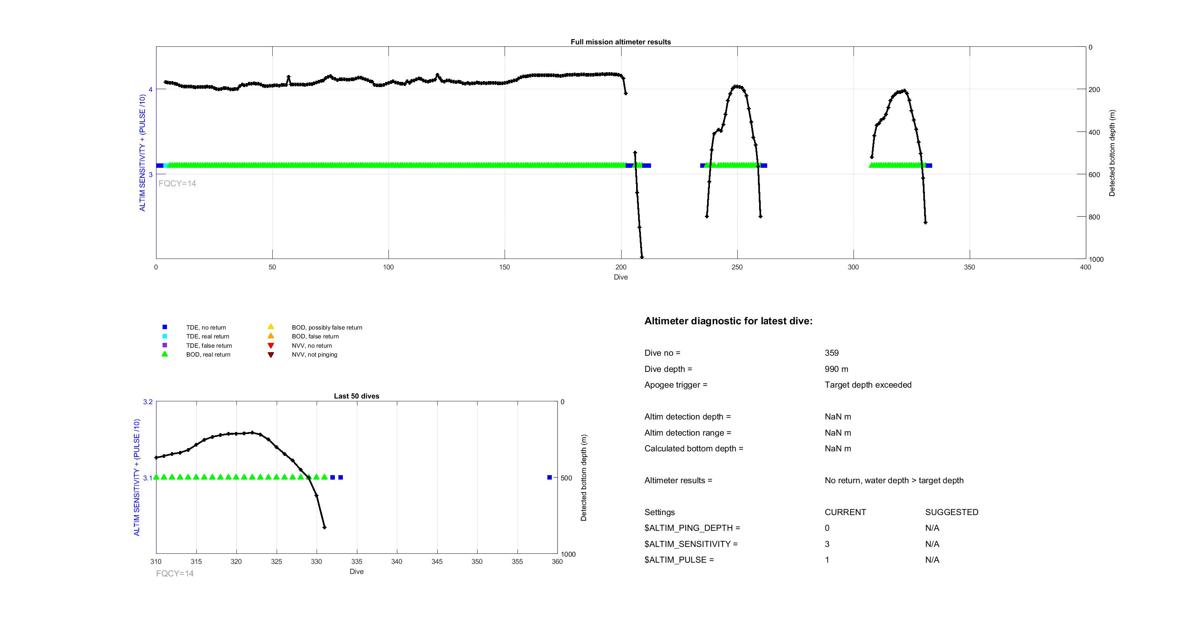Click the '$ALTIM_SENSITIVITY =' setting label
This screenshot has height=622, width=1200.
pos(692,544)
